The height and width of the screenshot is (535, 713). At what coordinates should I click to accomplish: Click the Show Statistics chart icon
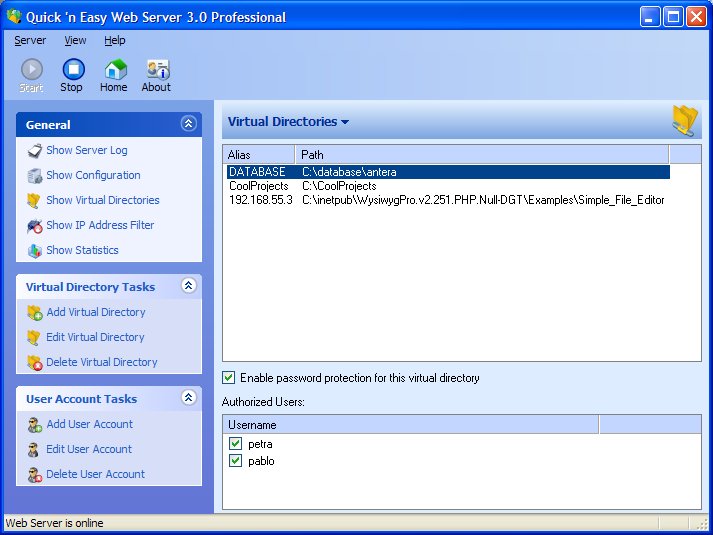pos(35,250)
